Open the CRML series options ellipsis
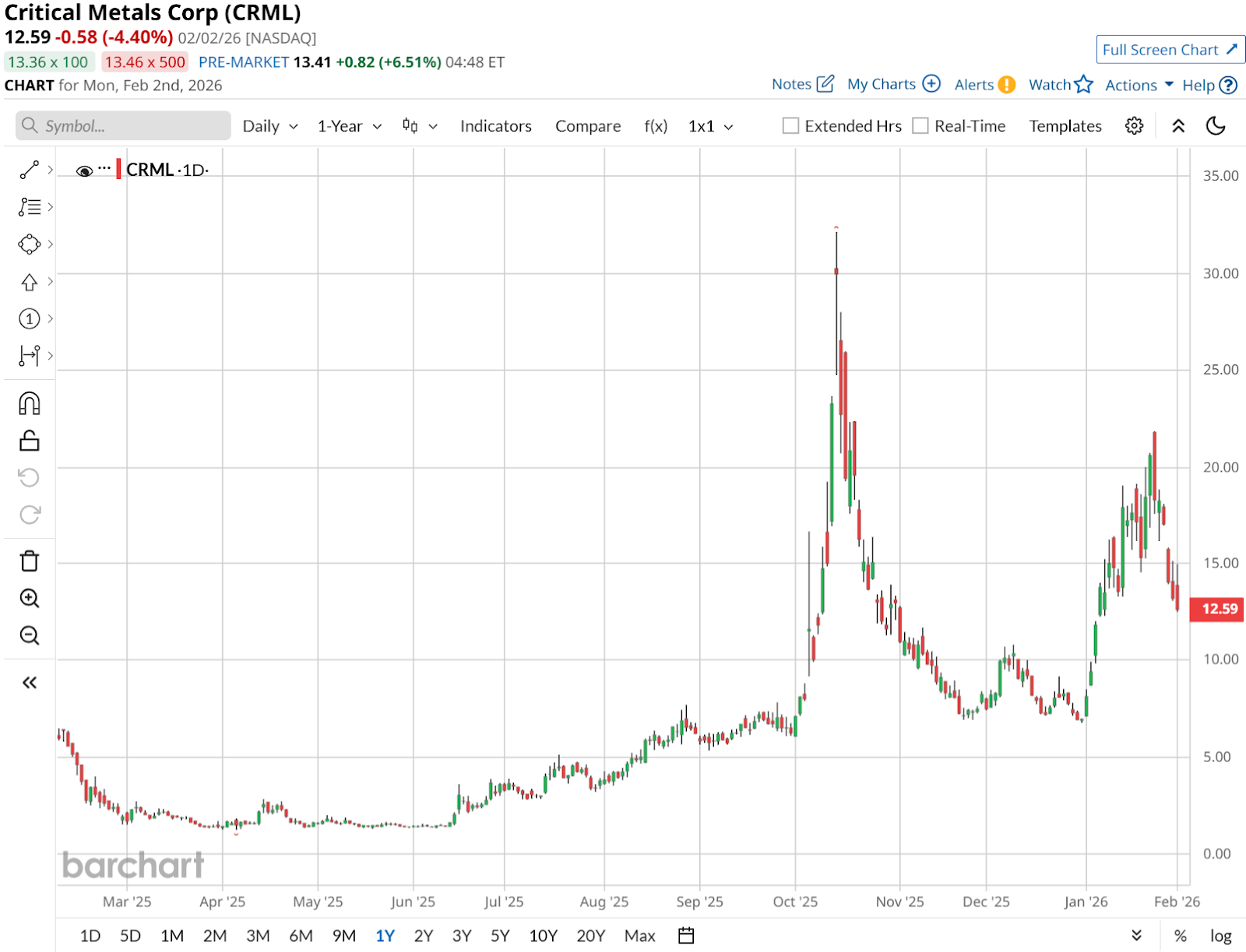The height and width of the screenshot is (952, 1246). click(x=104, y=168)
